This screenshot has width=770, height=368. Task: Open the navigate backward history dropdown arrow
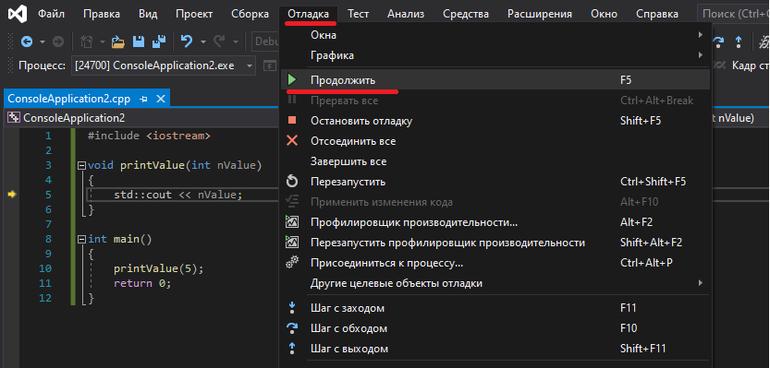(42, 42)
